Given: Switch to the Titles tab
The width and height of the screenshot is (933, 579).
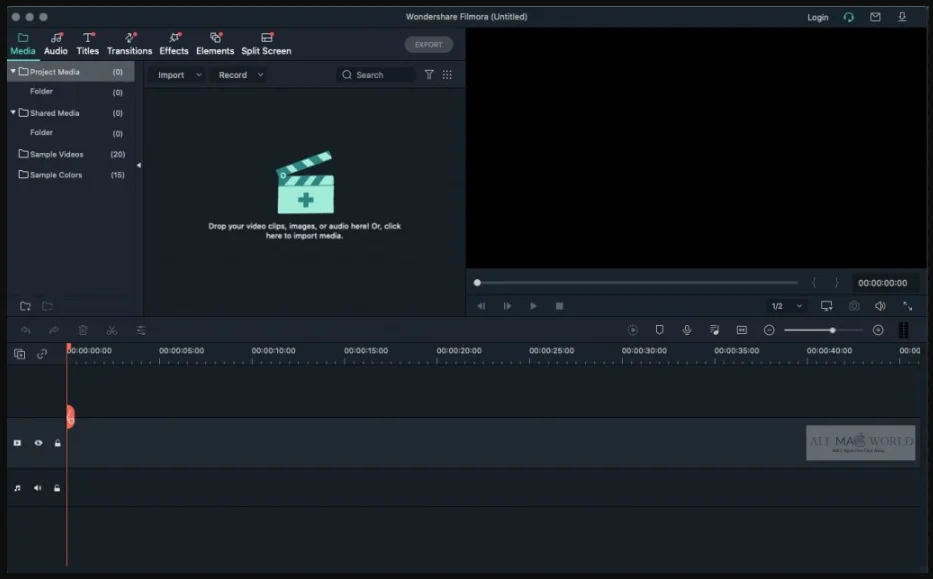Looking at the screenshot, I should (87, 44).
